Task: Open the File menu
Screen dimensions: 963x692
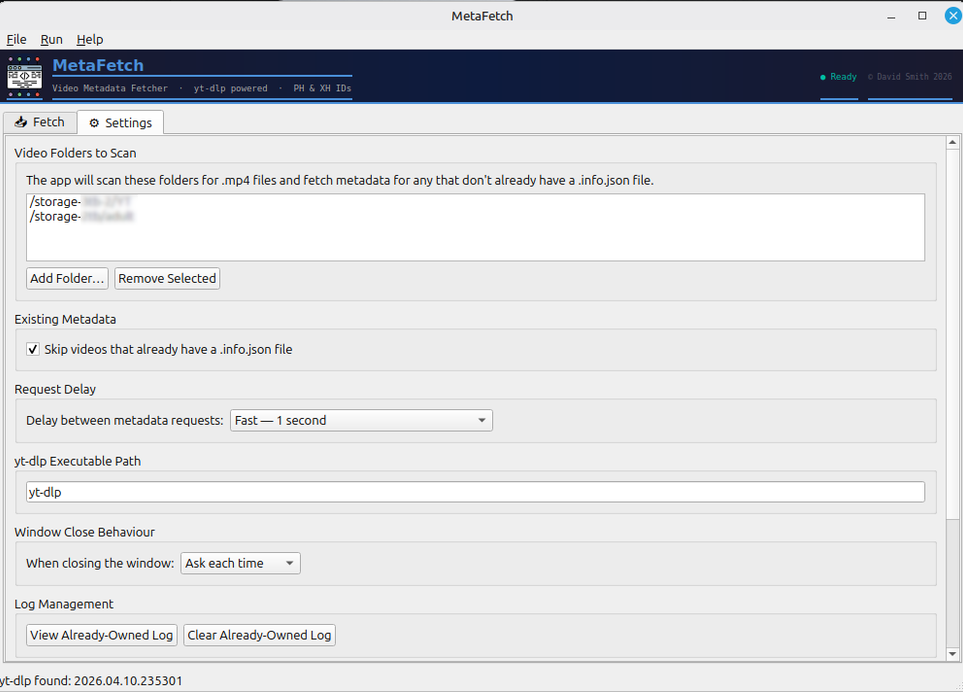Action: point(17,39)
